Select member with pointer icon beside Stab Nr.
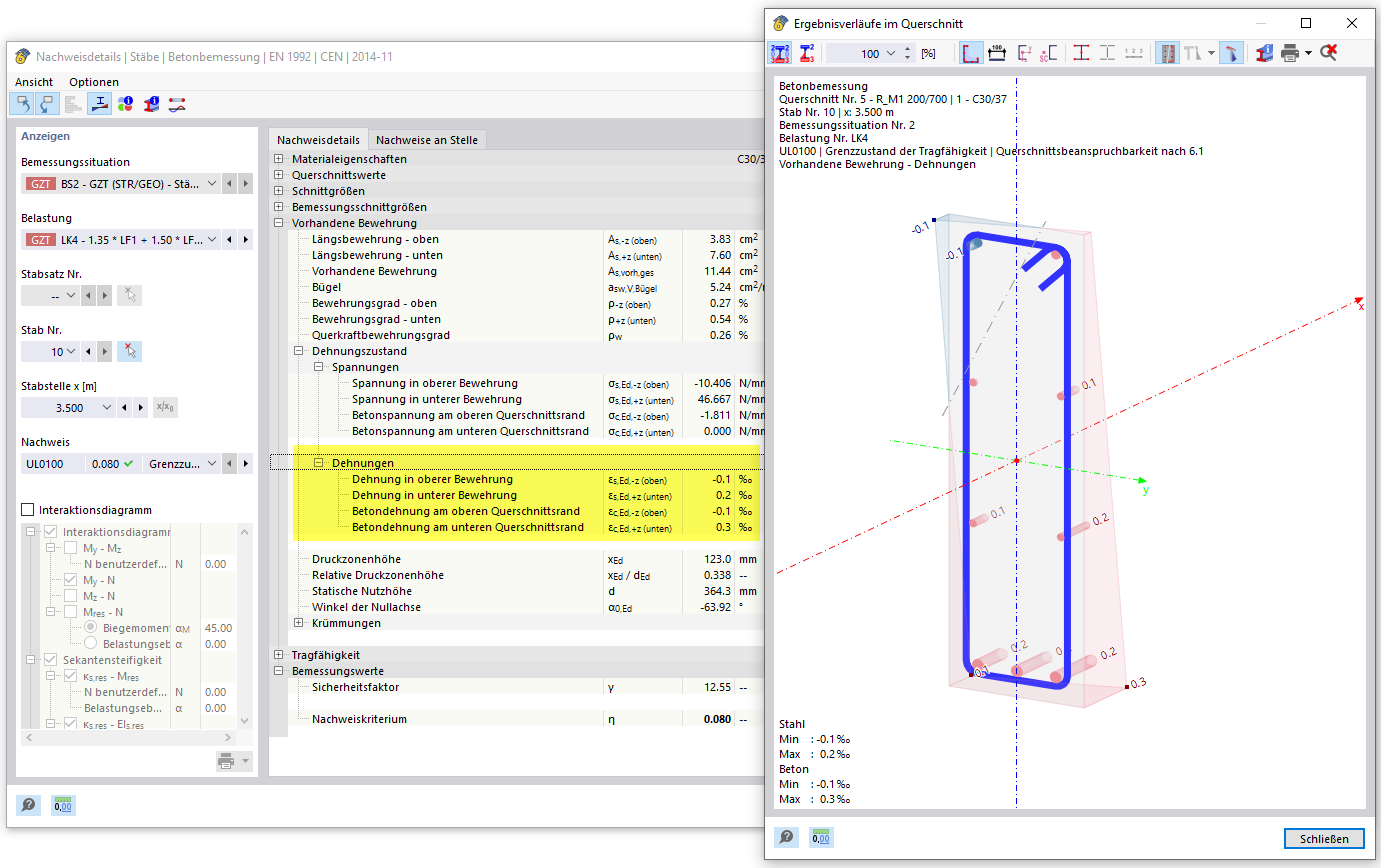Screen dimensions: 1381x868 coord(129,351)
